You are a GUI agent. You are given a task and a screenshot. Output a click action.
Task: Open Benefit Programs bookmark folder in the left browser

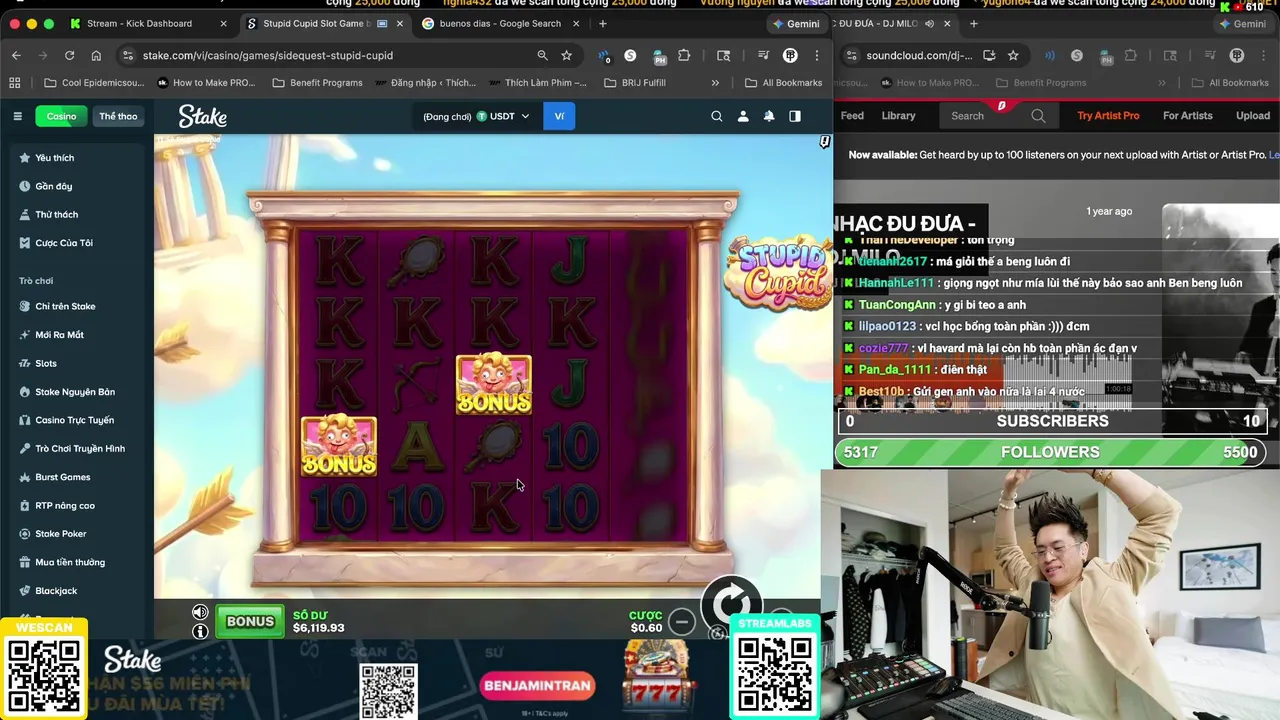(317, 83)
